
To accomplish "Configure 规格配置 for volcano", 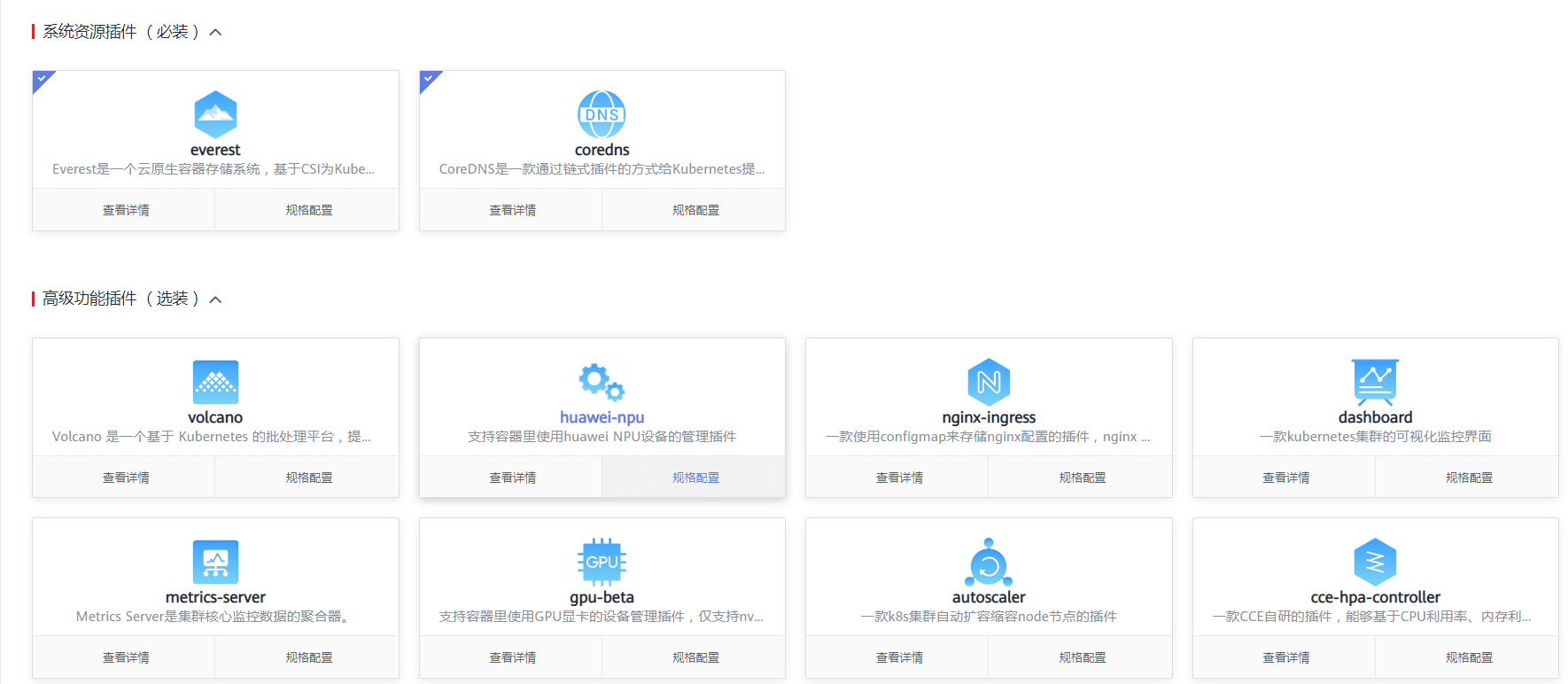I will 308,478.
